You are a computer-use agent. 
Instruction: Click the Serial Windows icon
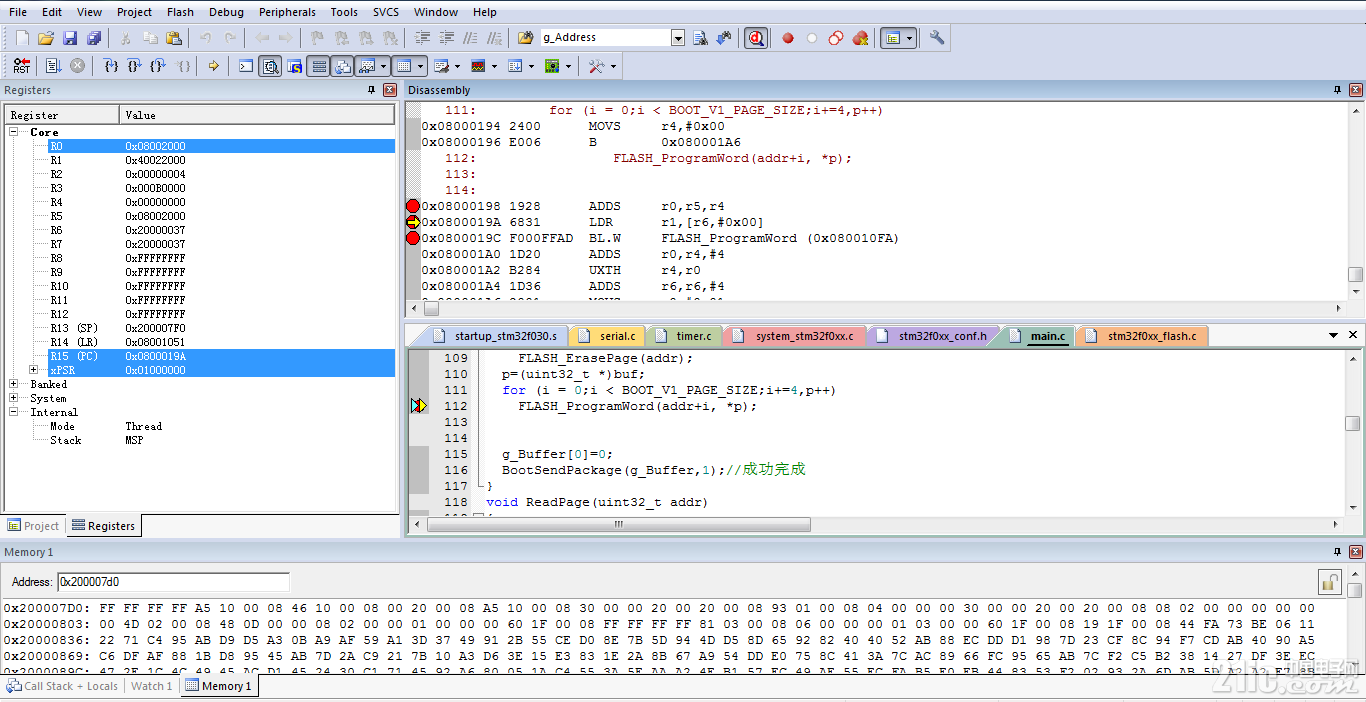pyautogui.click(x=442, y=66)
